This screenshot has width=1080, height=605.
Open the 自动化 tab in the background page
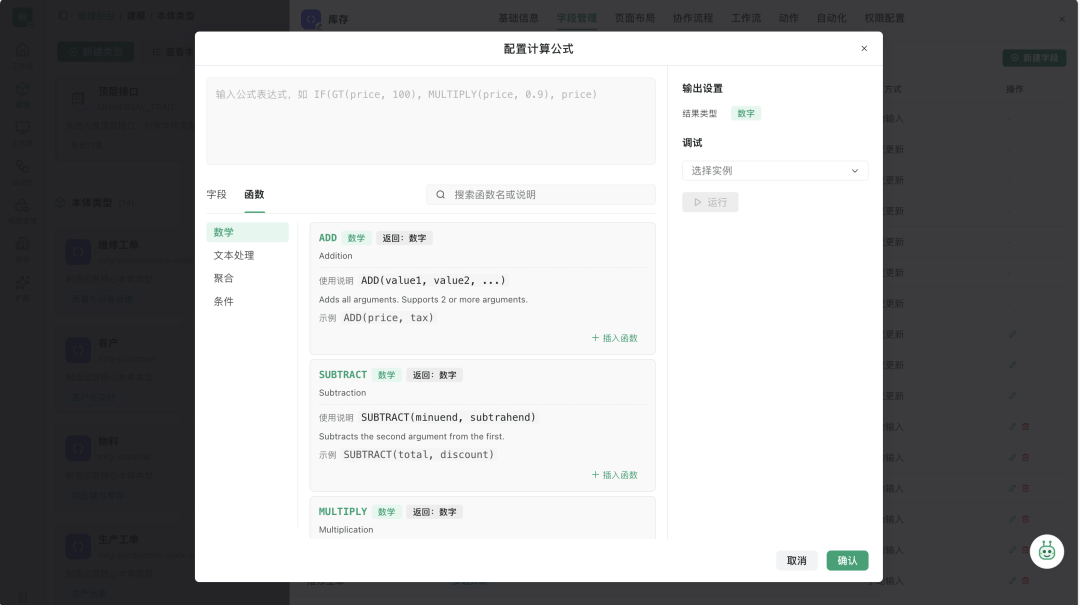click(x=831, y=18)
